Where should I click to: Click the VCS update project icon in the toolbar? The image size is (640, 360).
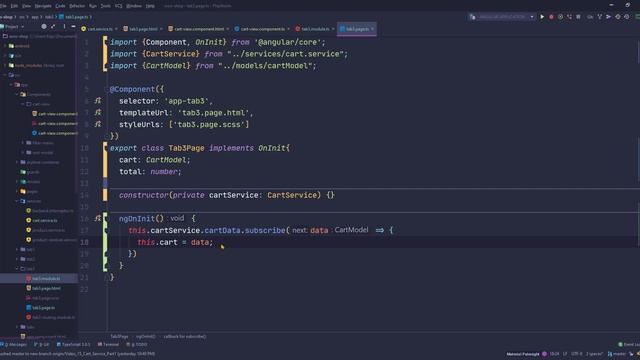point(590,17)
